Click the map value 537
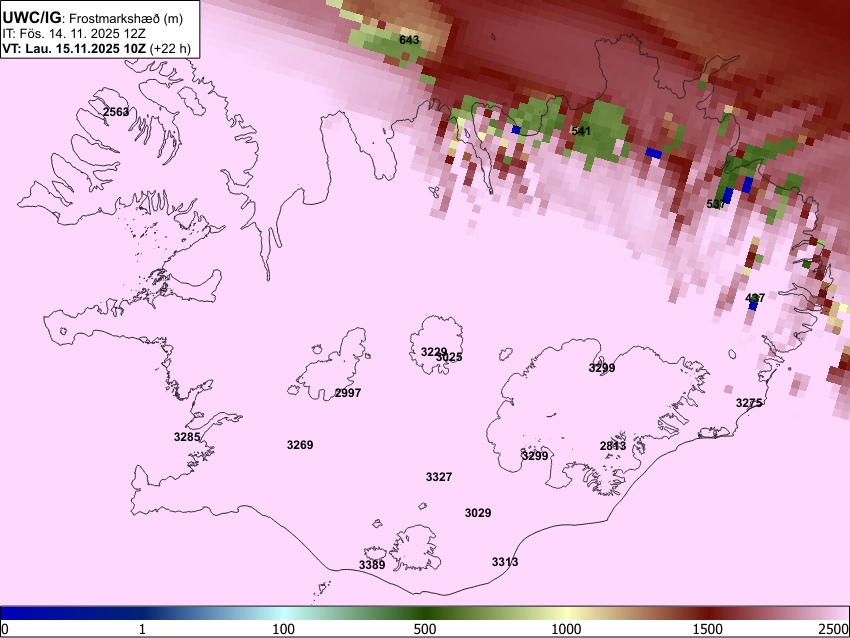The image size is (850, 638). click(716, 204)
